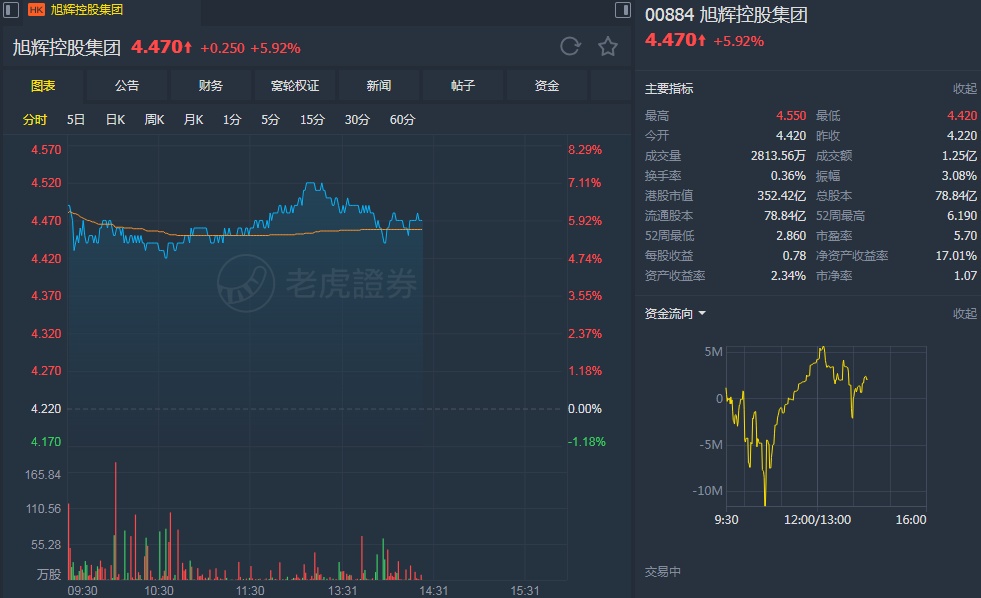
Task: Collapse the 主要指标 section
Action: tap(964, 88)
